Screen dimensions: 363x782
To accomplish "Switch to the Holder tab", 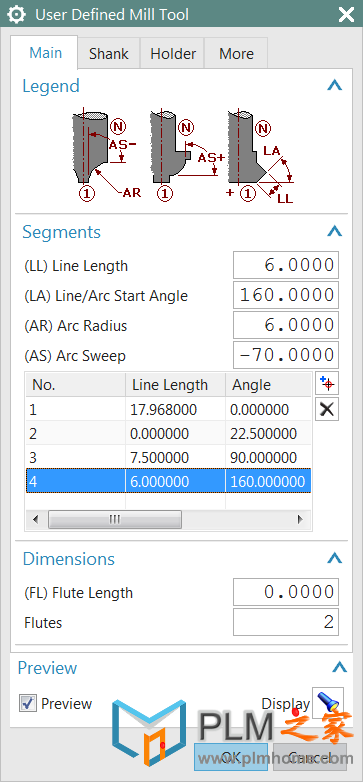I will (x=173, y=53).
